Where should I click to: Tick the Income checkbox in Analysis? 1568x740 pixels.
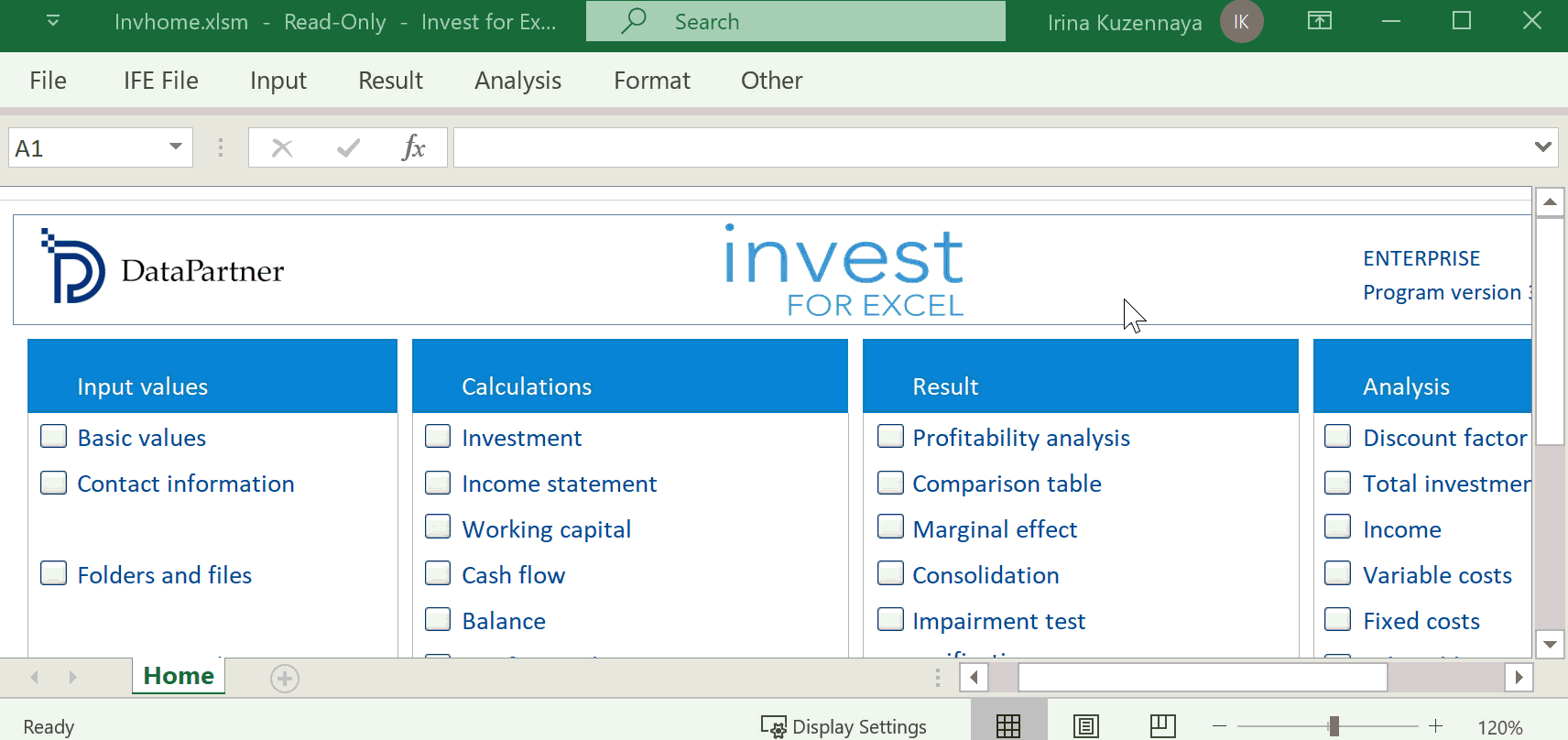point(1338,527)
